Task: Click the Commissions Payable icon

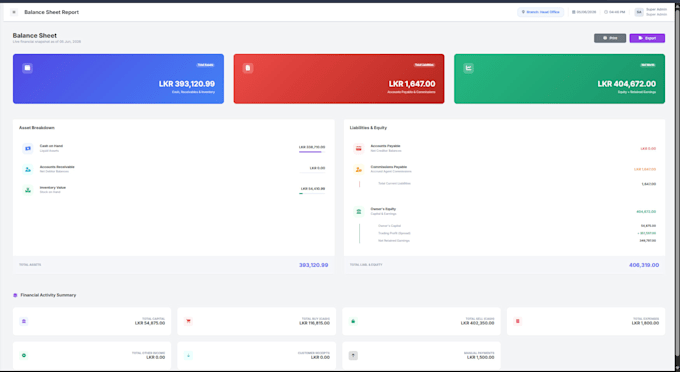Action: [x=359, y=169]
